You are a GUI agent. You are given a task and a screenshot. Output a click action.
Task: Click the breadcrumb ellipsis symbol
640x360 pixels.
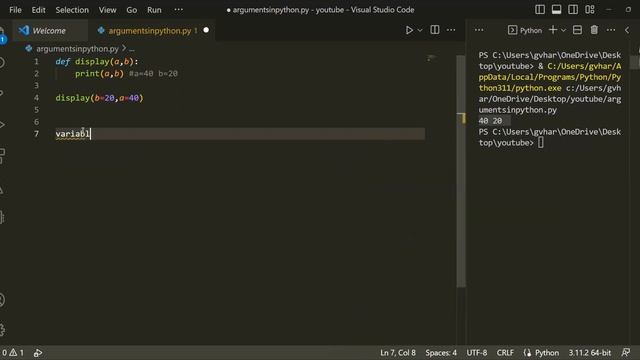point(132,49)
